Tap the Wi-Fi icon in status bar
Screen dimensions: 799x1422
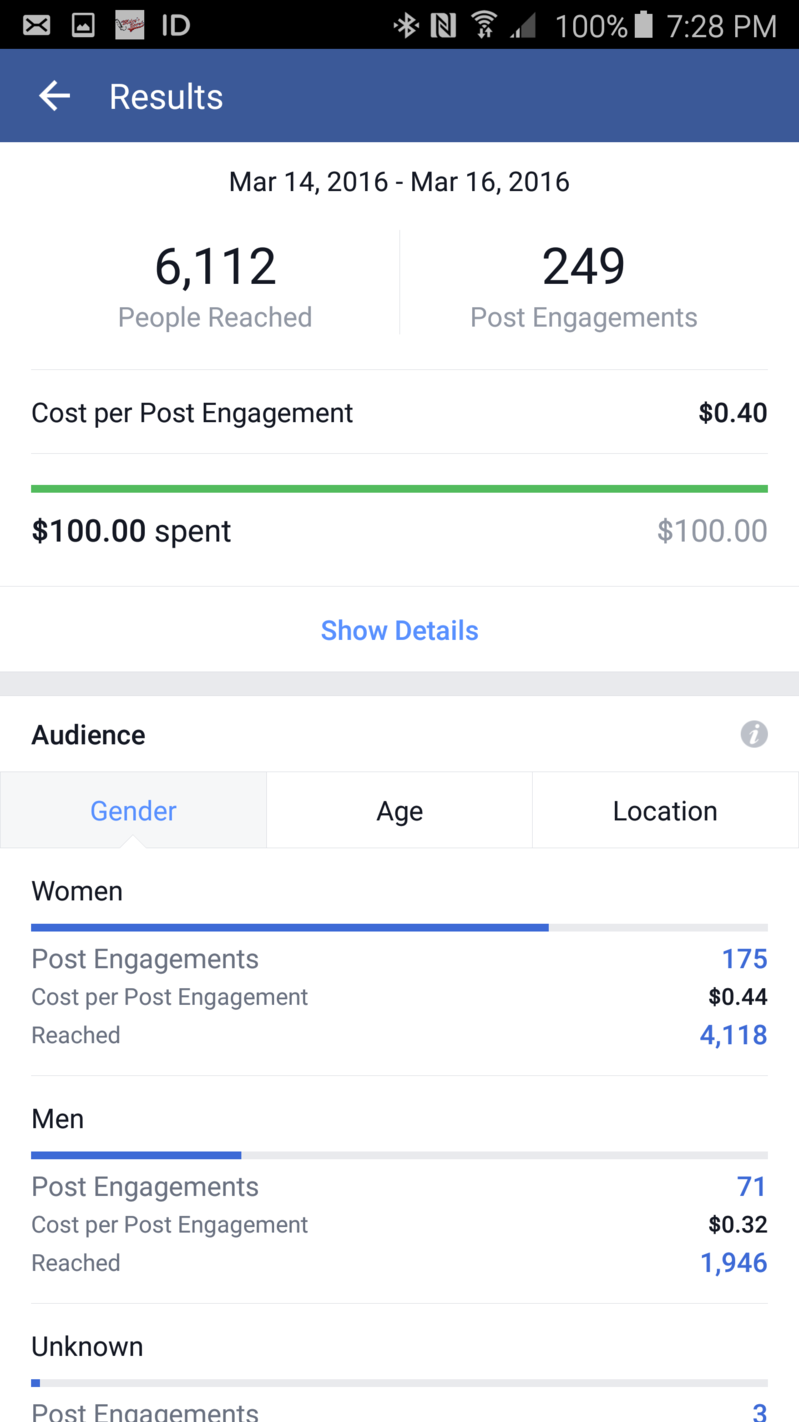click(x=484, y=25)
